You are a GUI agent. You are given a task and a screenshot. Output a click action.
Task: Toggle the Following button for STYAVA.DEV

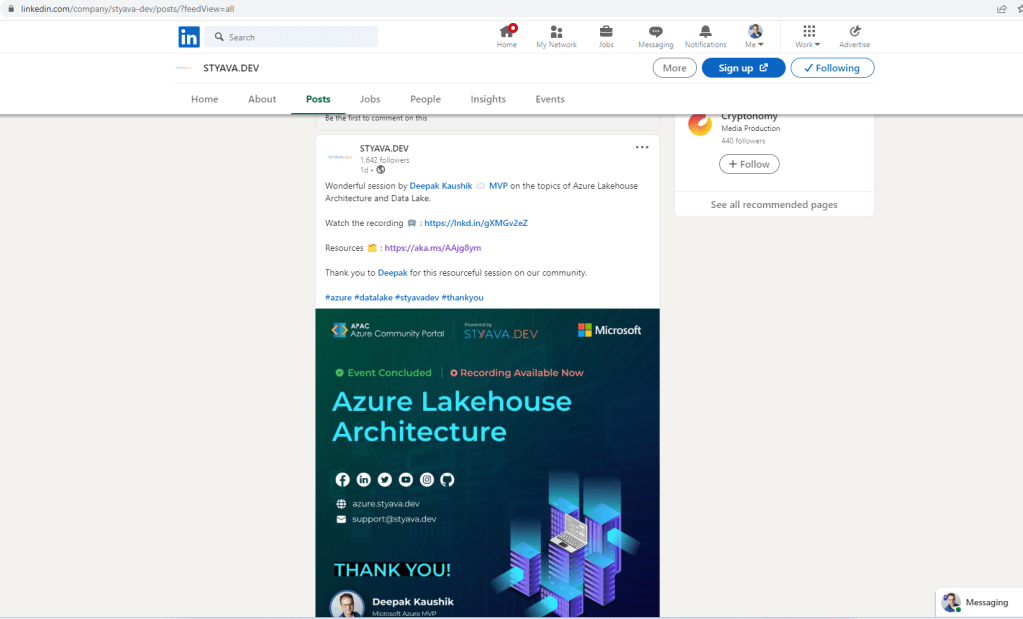coord(832,68)
